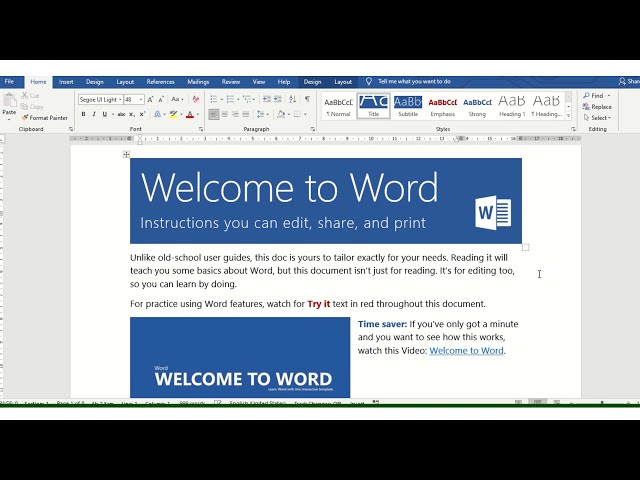Click the Copy button
The width and height of the screenshot is (640, 480).
coord(31,107)
